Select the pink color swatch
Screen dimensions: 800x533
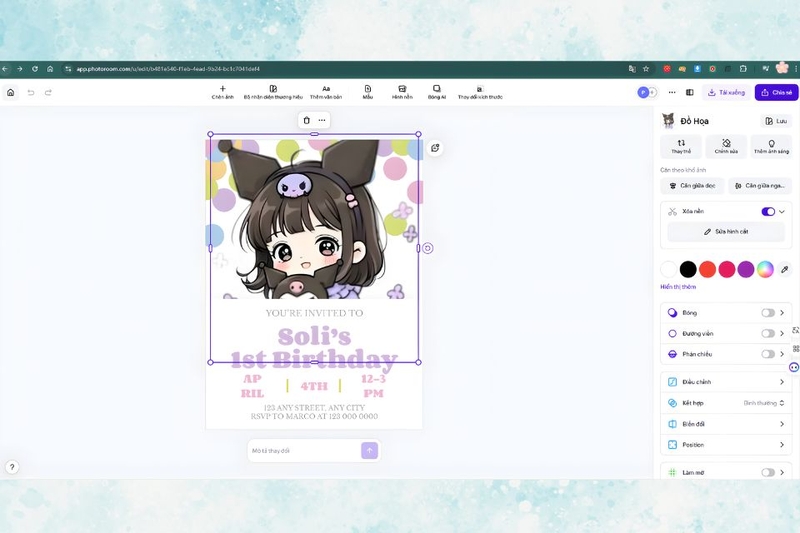[x=727, y=269]
